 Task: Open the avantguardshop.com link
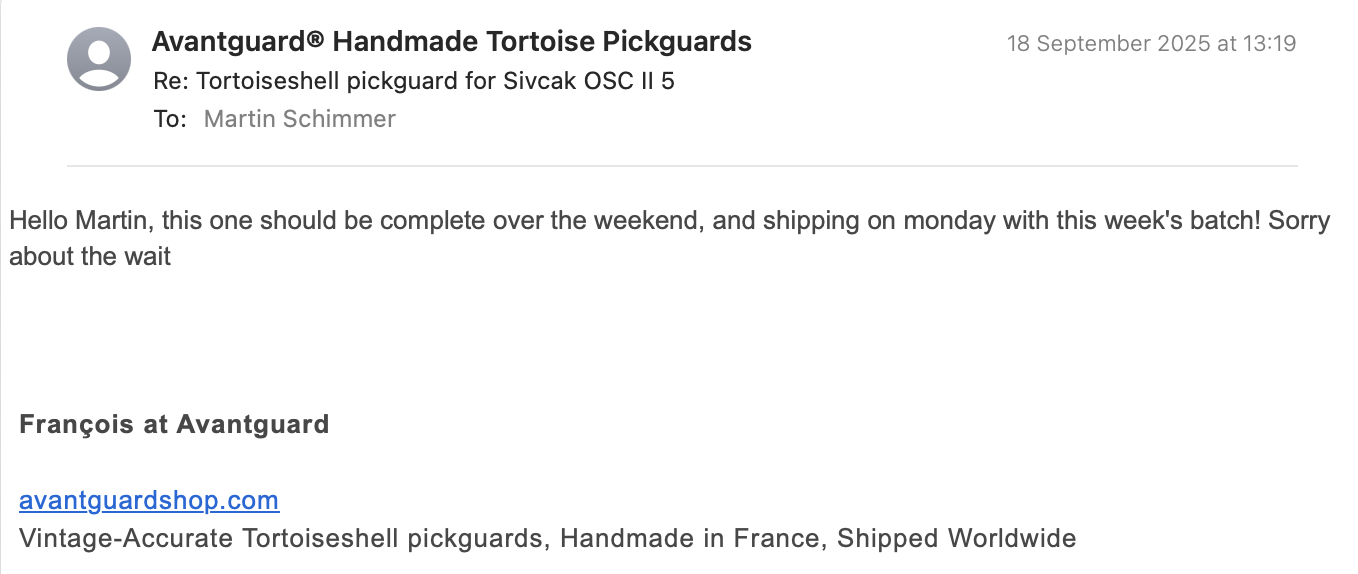[x=149, y=500]
